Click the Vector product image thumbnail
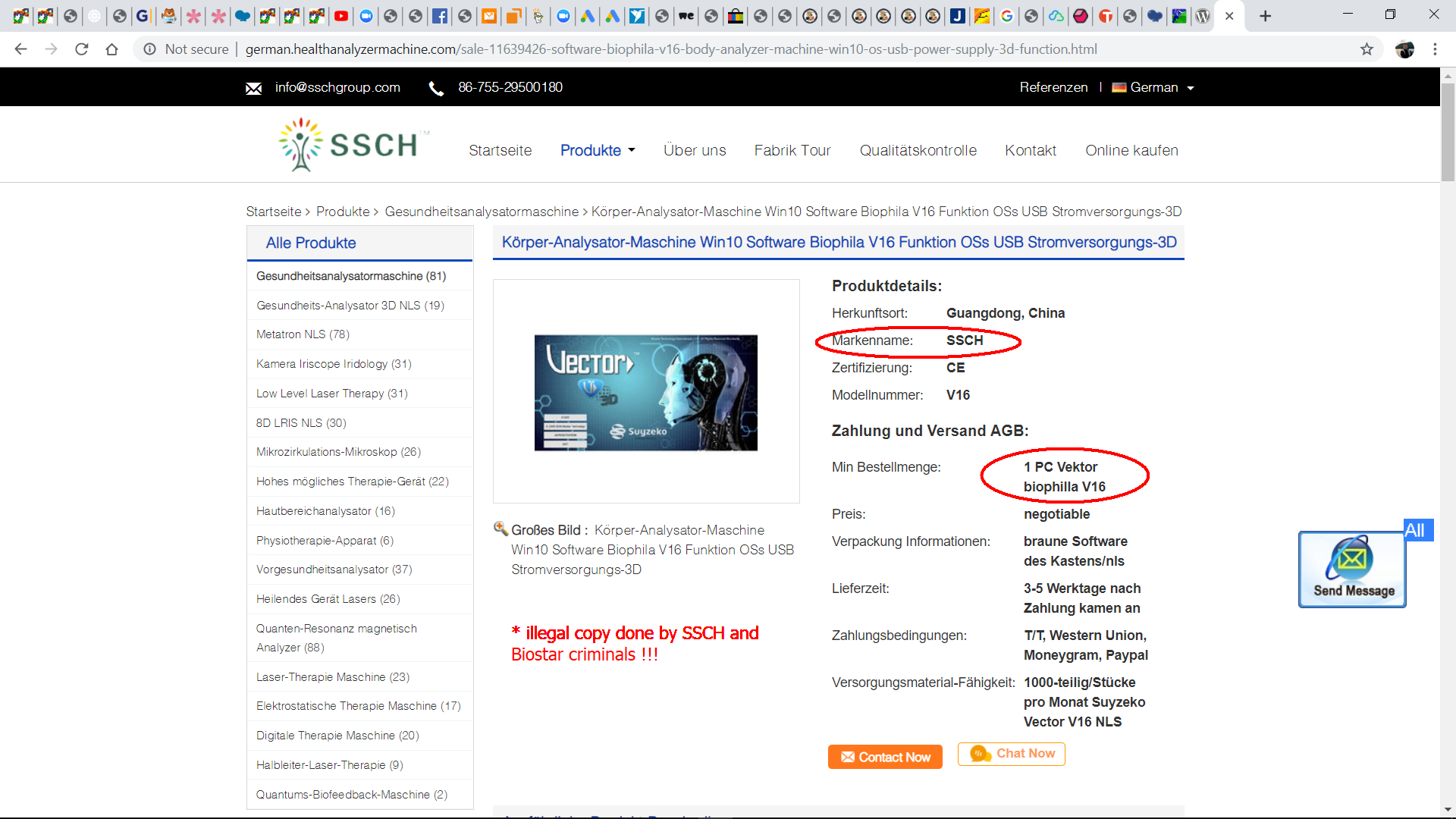The image size is (1456, 819). 645,392
